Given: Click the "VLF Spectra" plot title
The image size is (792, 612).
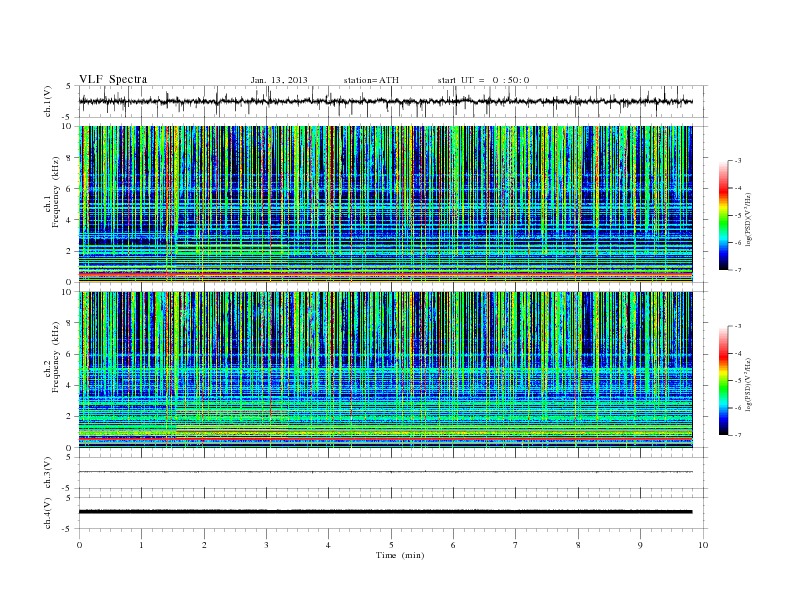Looking at the screenshot, I should [x=113, y=79].
